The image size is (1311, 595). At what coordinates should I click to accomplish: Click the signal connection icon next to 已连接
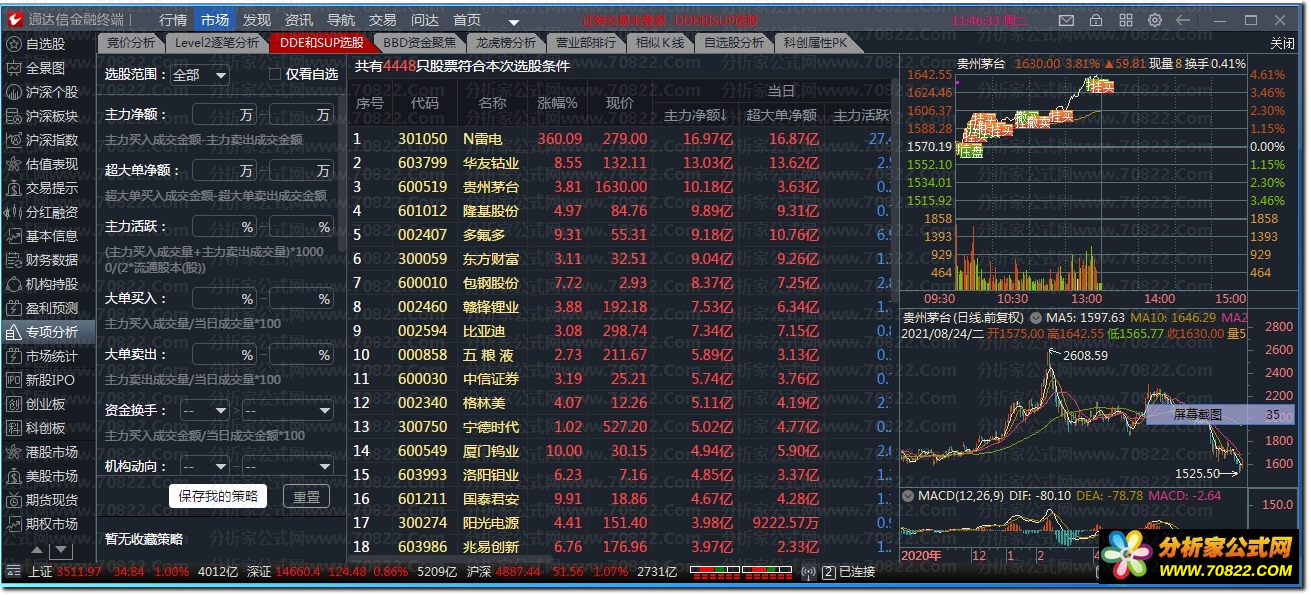click(809, 572)
